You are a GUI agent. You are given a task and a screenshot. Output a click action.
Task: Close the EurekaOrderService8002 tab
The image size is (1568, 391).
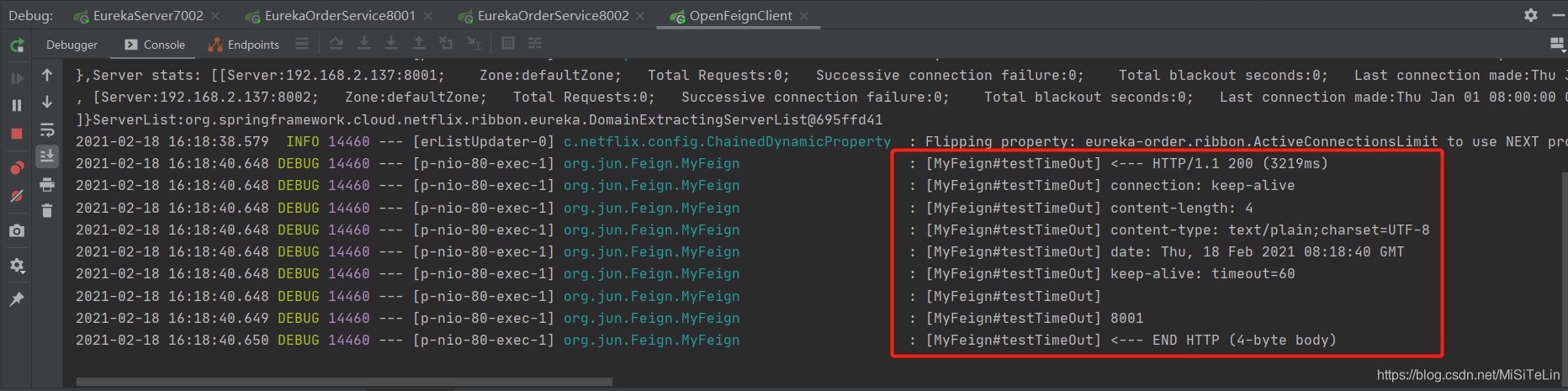click(641, 16)
